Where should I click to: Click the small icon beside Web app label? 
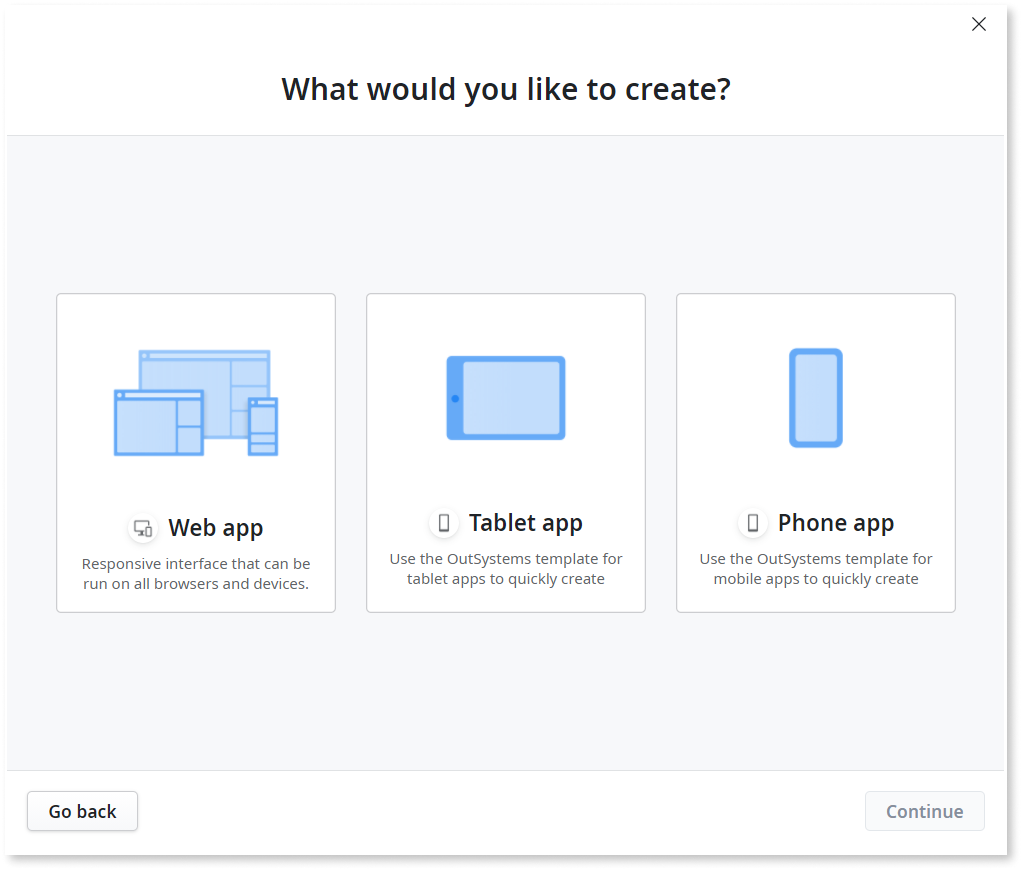point(142,528)
